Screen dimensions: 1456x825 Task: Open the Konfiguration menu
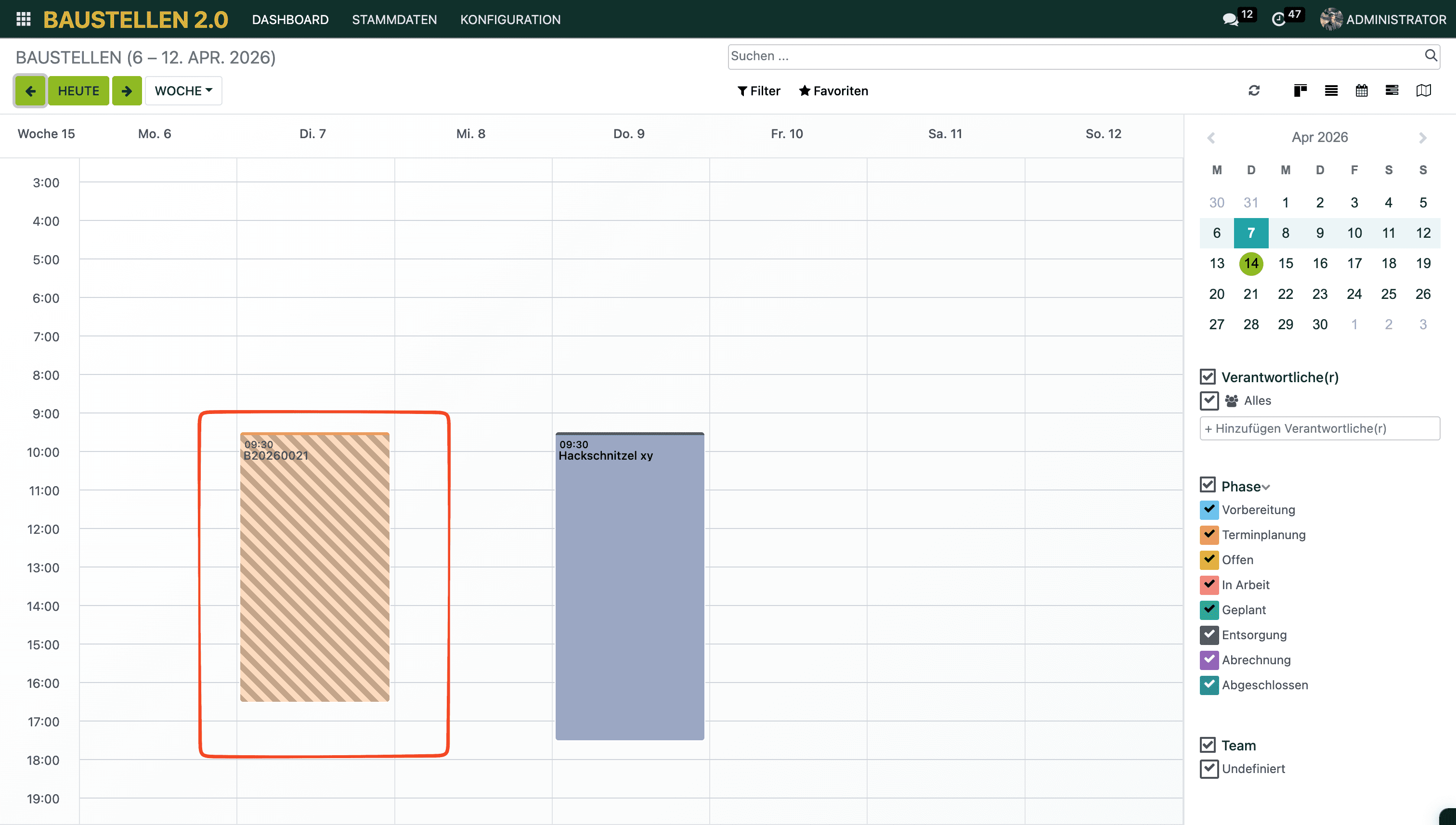tap(510, 20)
